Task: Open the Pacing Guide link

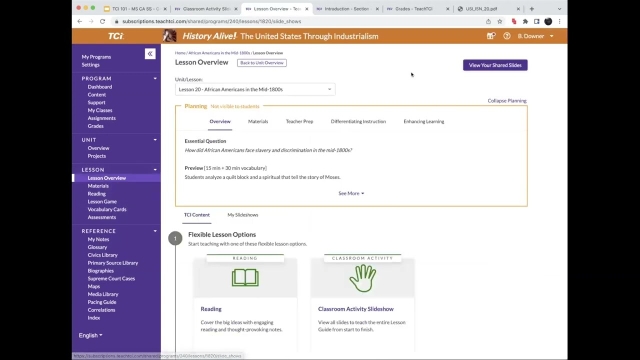Action: [102, 302]
